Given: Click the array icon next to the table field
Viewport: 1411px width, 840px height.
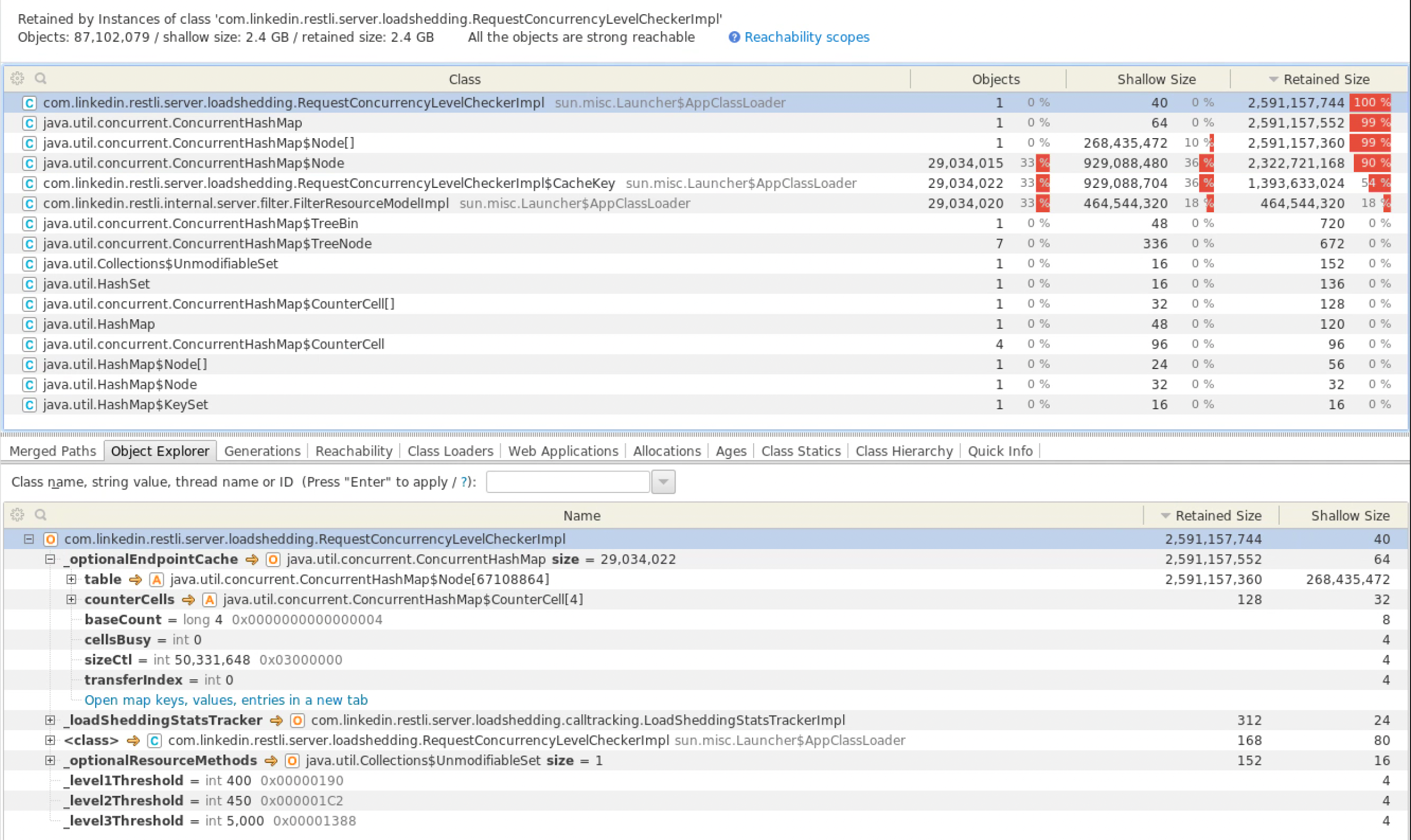Looking at the screenshot, I should click(x=156, y=580).
